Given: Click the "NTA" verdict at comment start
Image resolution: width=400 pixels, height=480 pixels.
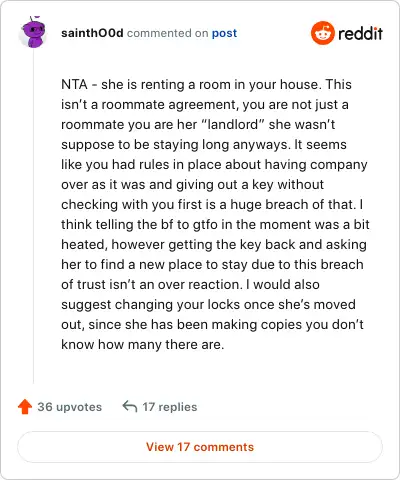Looking at the screenshot, I should [x=74, y=84].
